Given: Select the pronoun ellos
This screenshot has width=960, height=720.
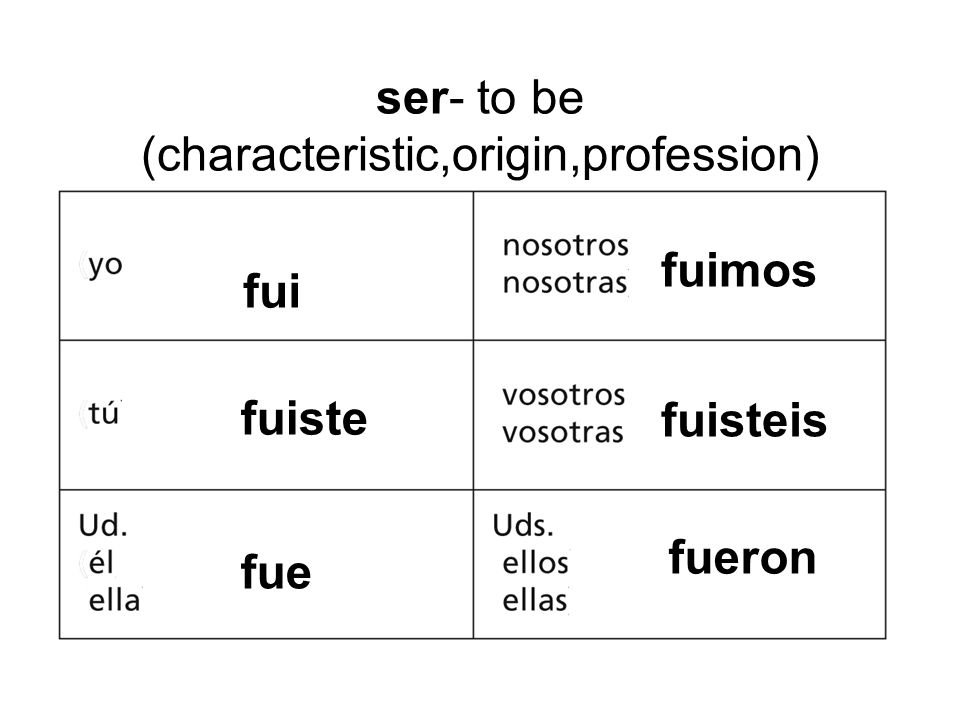Looking at the screenshot, I should pyautogui.click(x=536, y=563).
